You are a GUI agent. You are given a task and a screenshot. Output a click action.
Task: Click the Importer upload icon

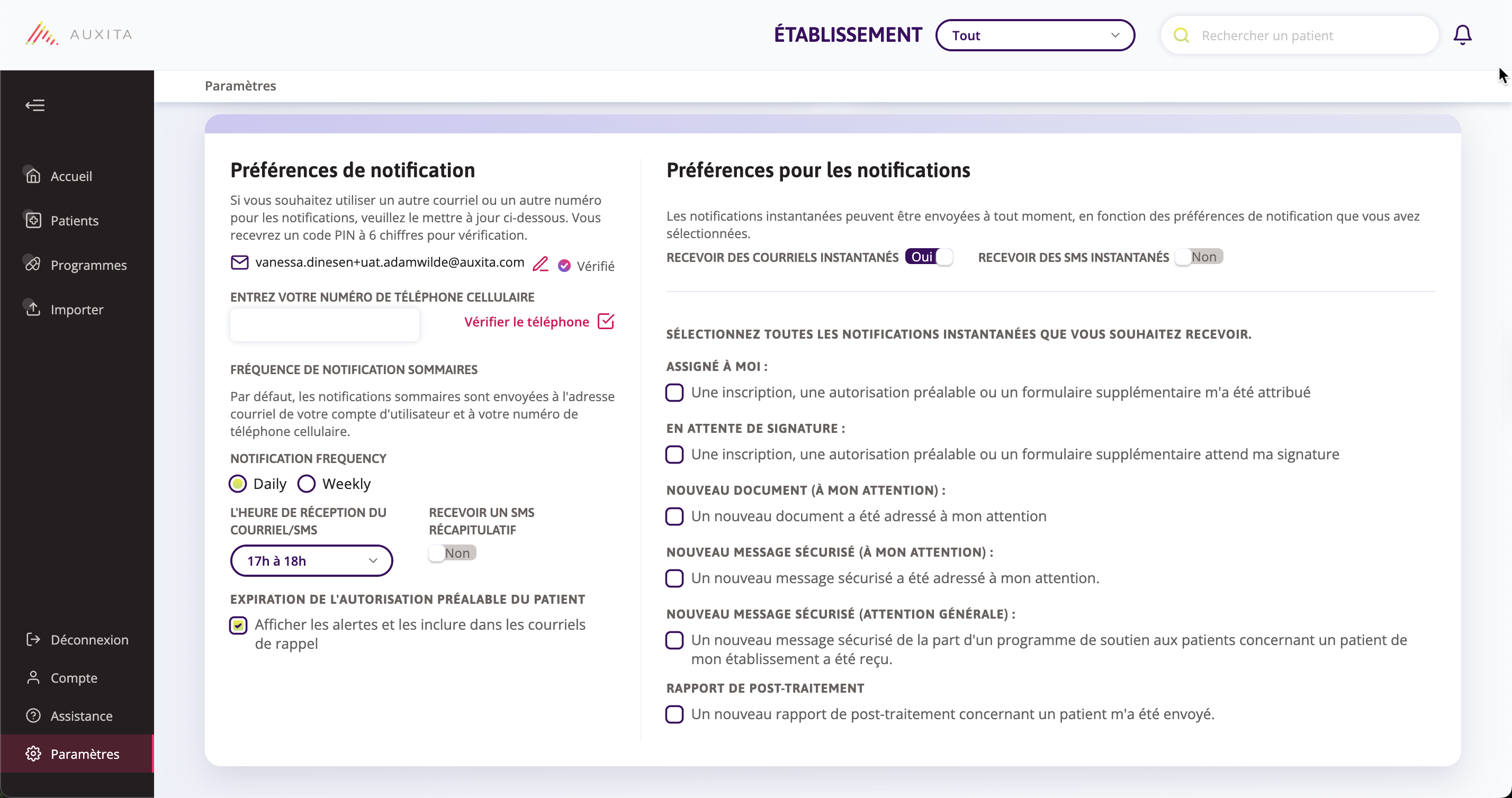(x=33, y=309)
